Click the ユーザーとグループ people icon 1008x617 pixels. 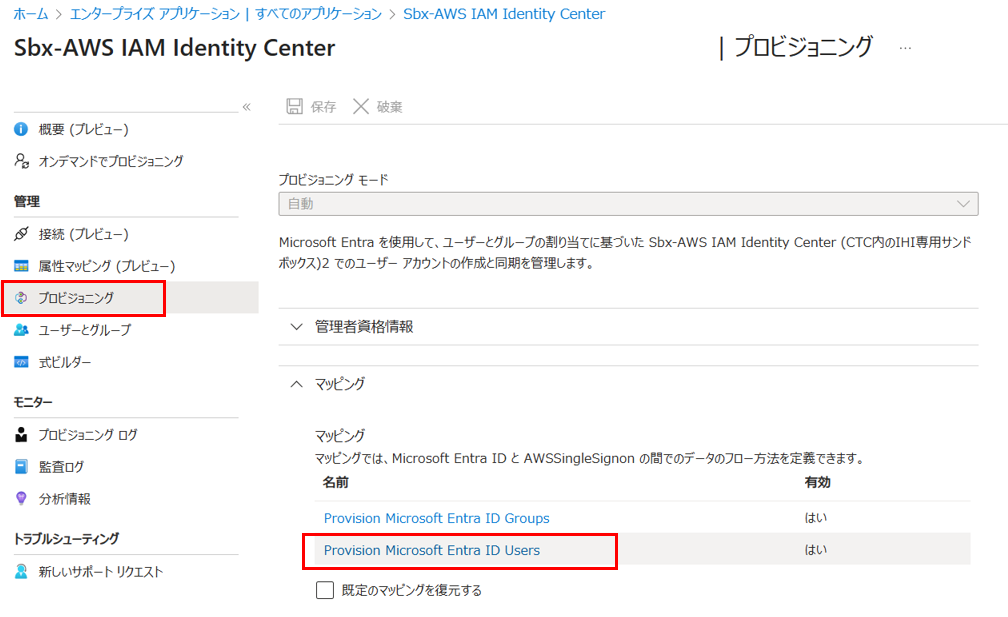(x=21, y=330)
